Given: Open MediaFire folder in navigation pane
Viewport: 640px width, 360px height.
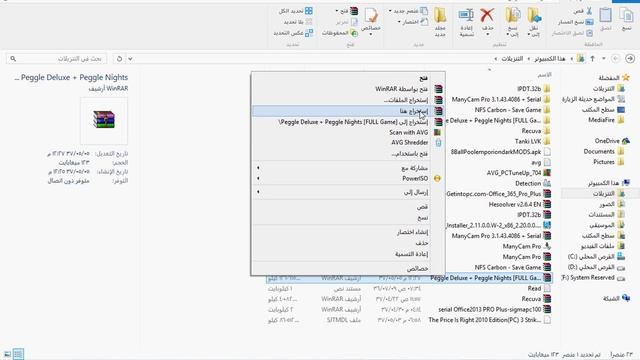Looking at the screenshot, I should (x=606, y=120).
